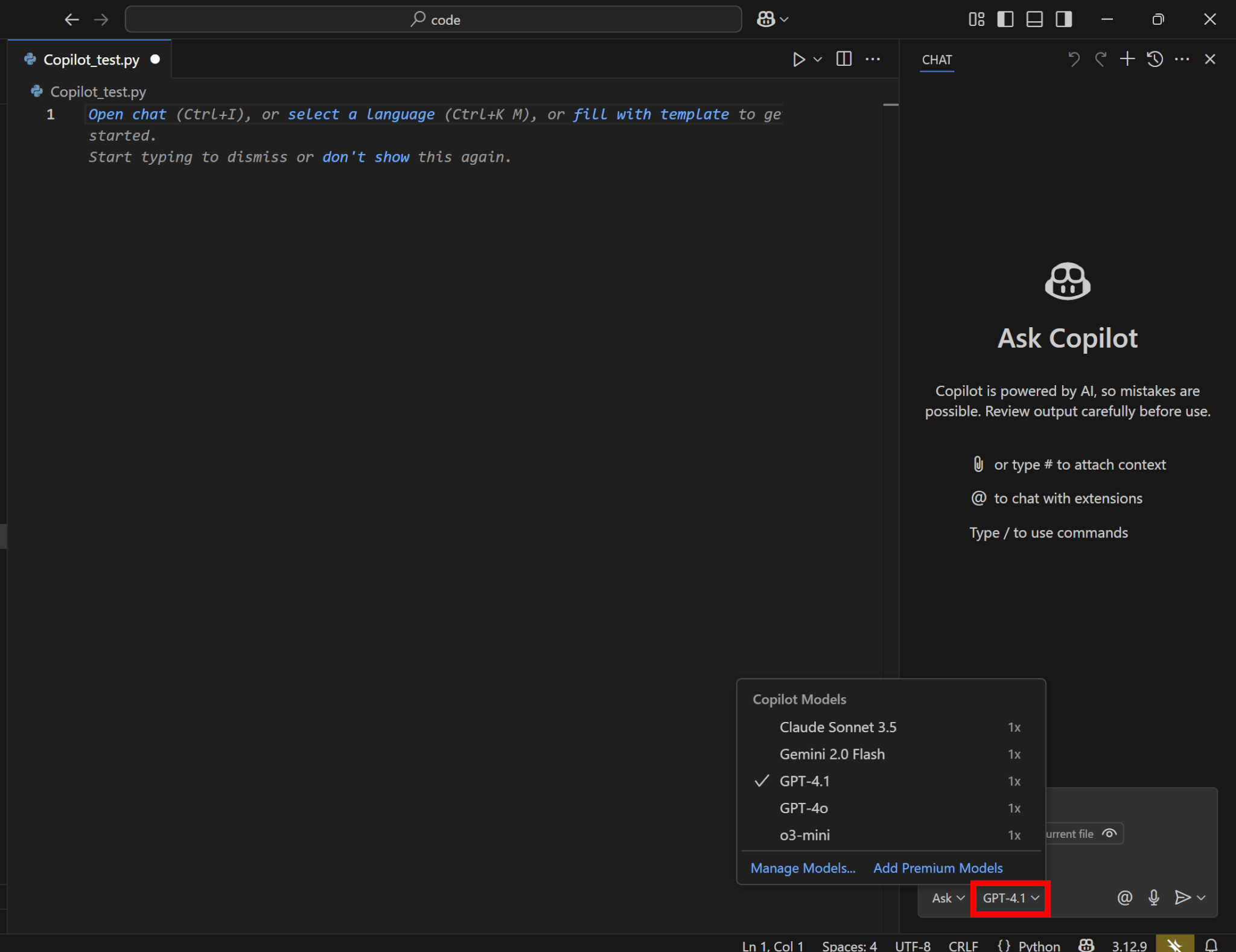
Task: Toggle current file context eye icon
Action: 1109,834
